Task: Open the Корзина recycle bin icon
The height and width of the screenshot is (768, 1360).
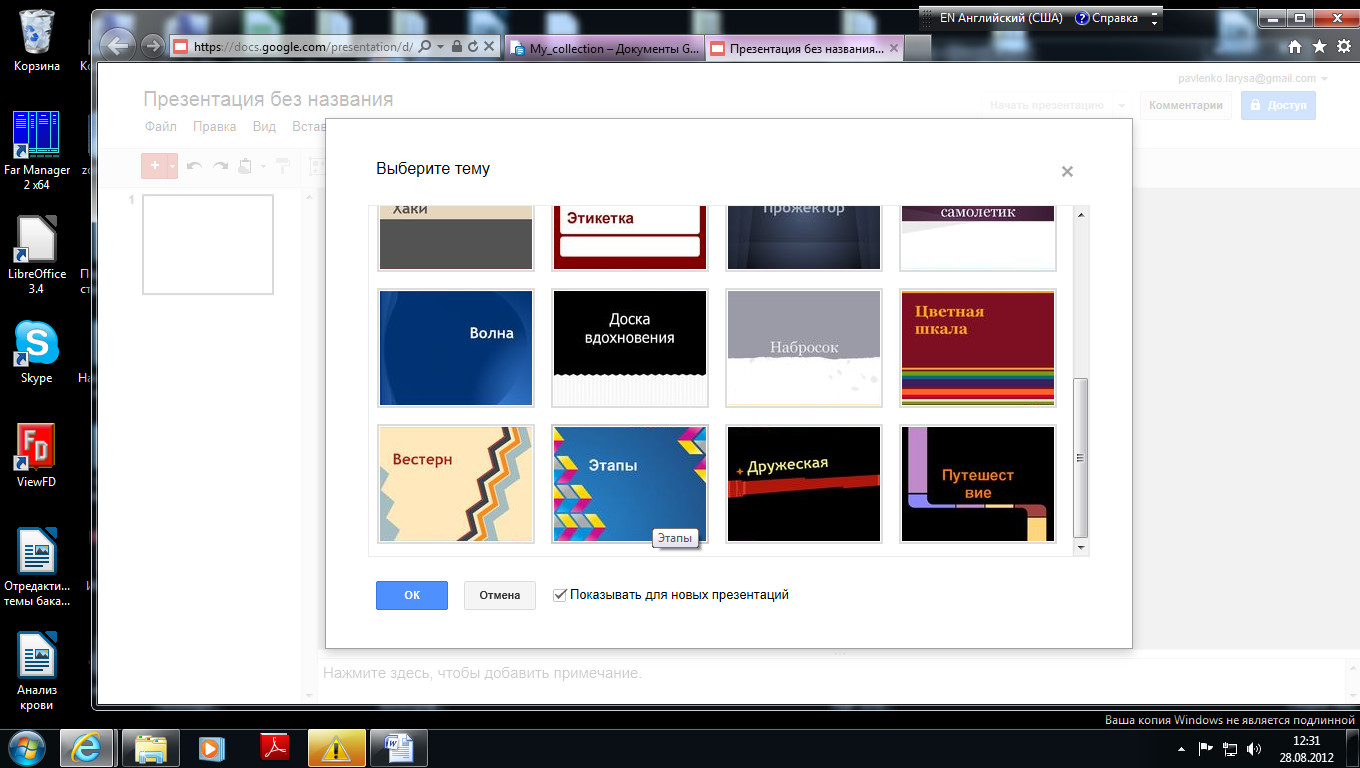Action: pyautogui.click(x=37, y=42)
